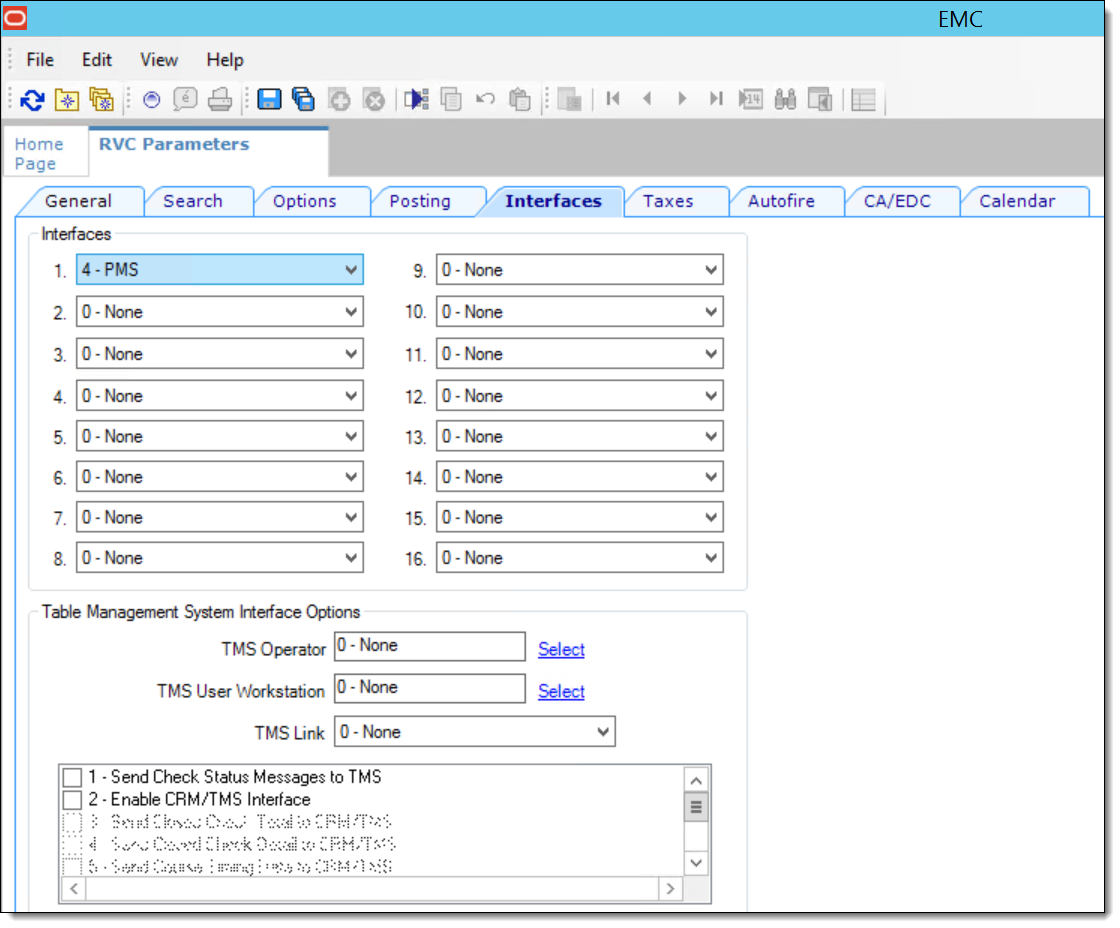Open the Help menu

point(225,60)
